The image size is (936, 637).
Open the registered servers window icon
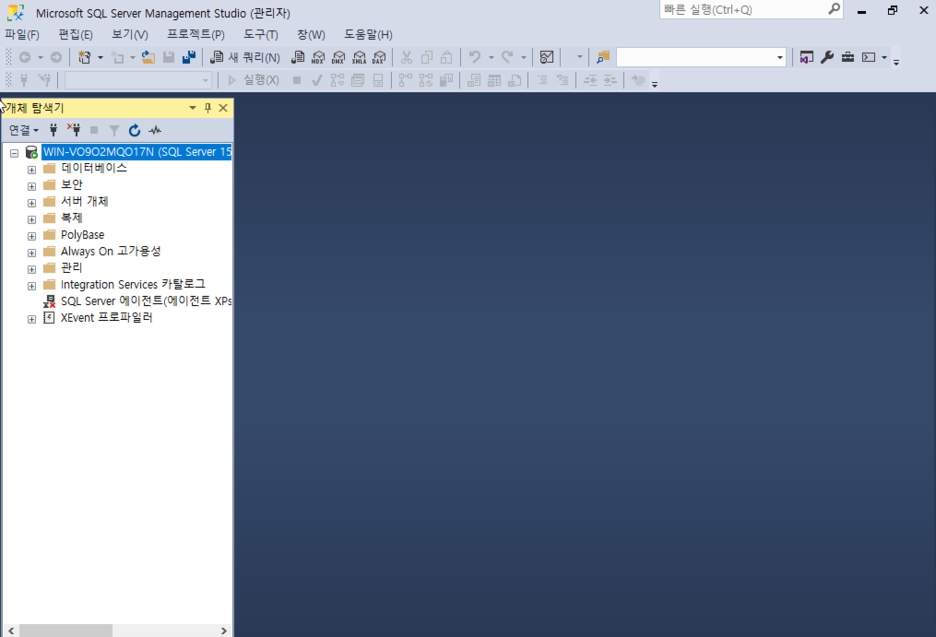coord(806,57)
